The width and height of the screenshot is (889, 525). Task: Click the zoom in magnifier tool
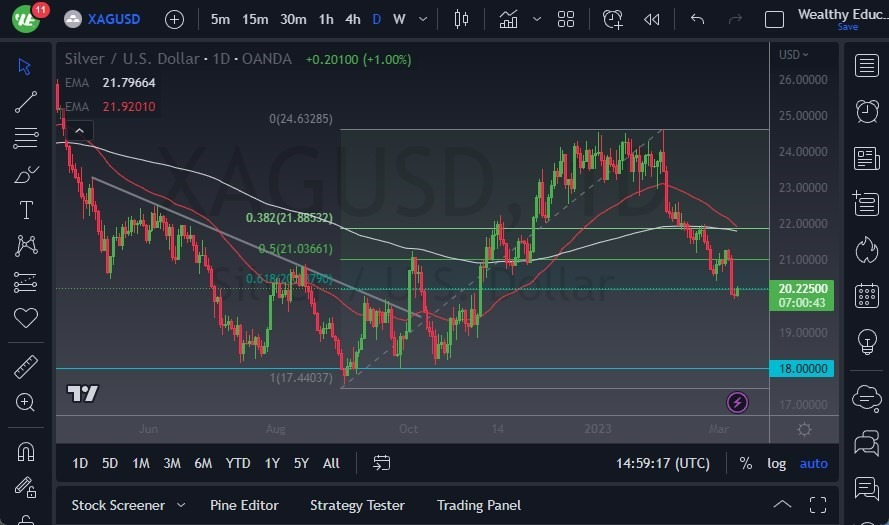click(26, 402)
